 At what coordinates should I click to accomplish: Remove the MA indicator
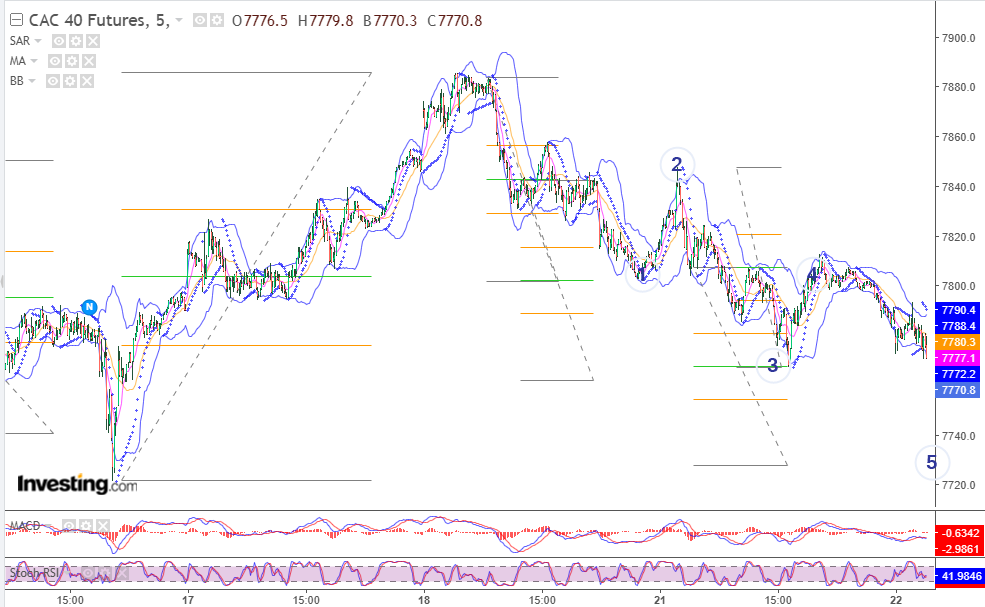pos(89,61)
